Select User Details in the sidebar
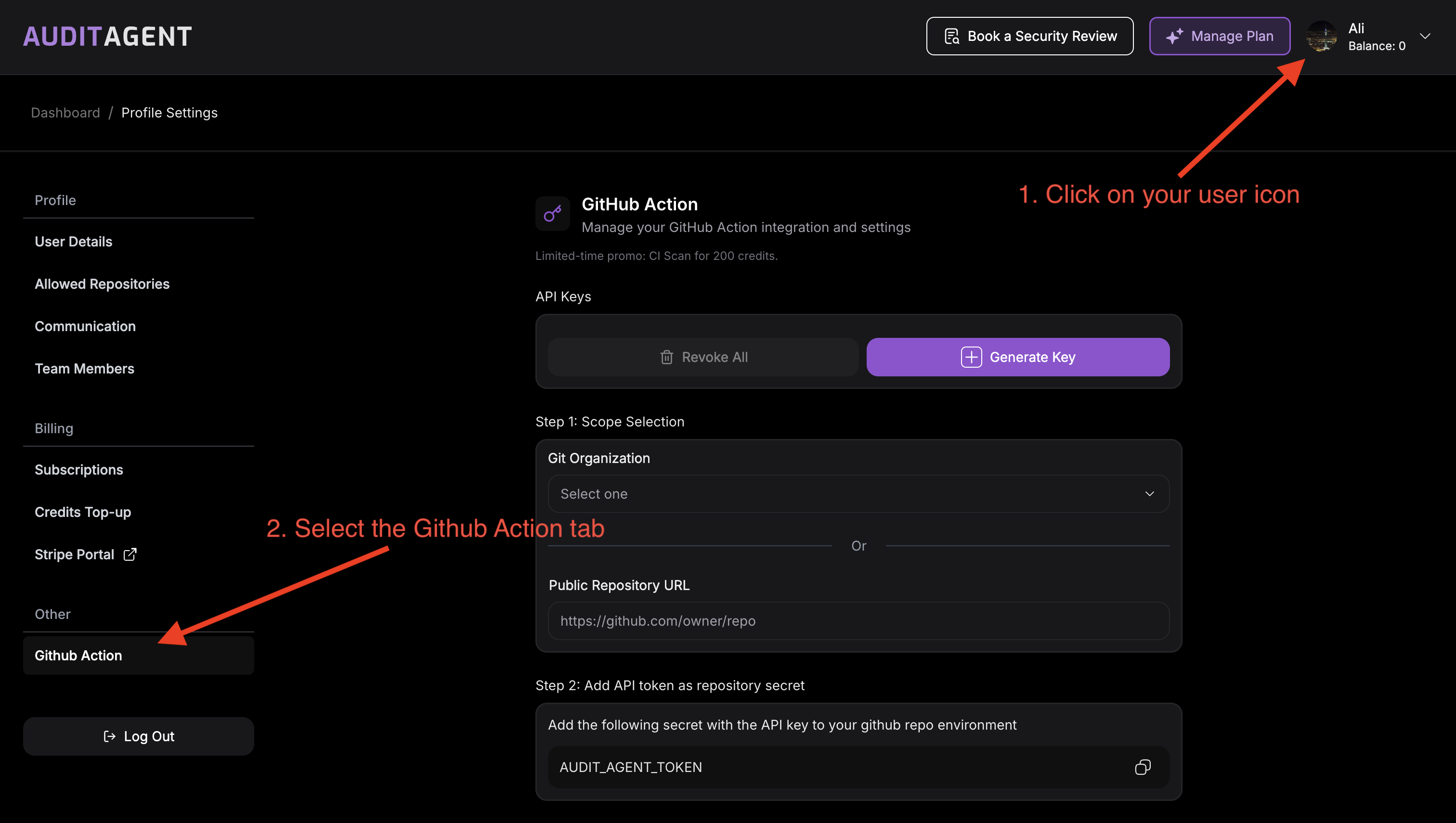Screen dimensions: 1456x823 [x=74, y=241]
